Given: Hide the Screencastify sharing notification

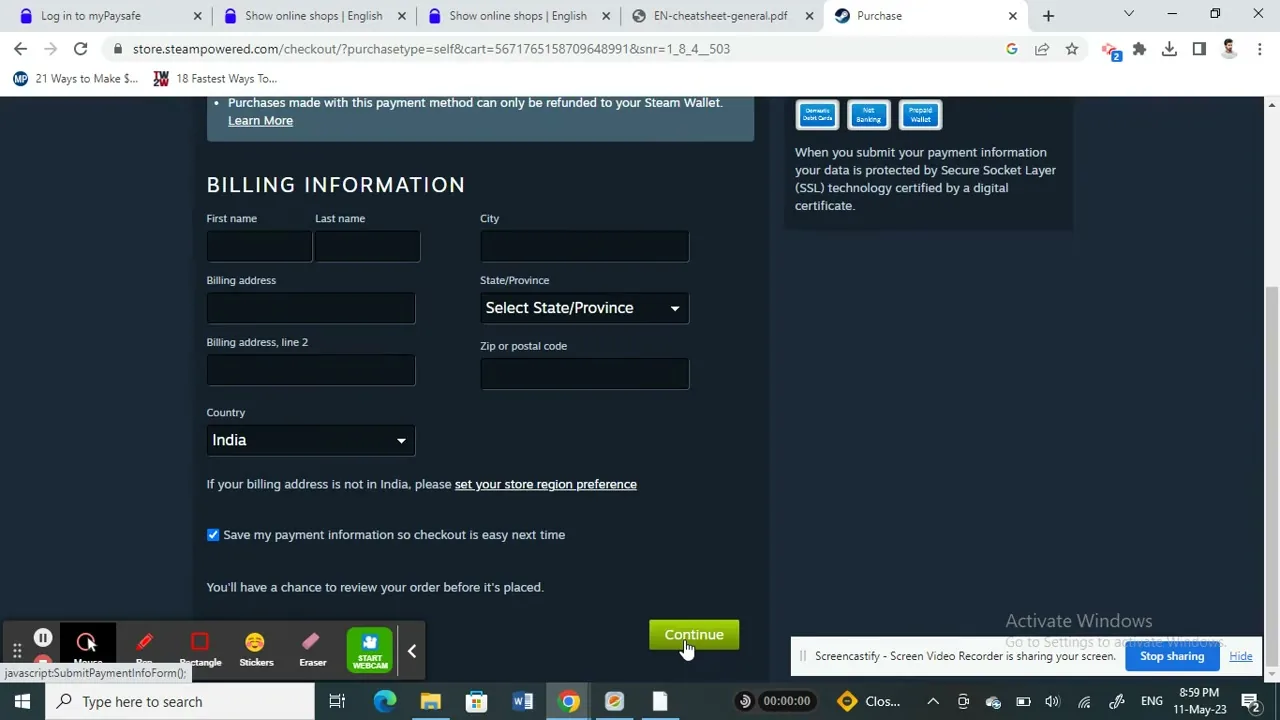Looking at the screenshot, I should pos(1240,656).
